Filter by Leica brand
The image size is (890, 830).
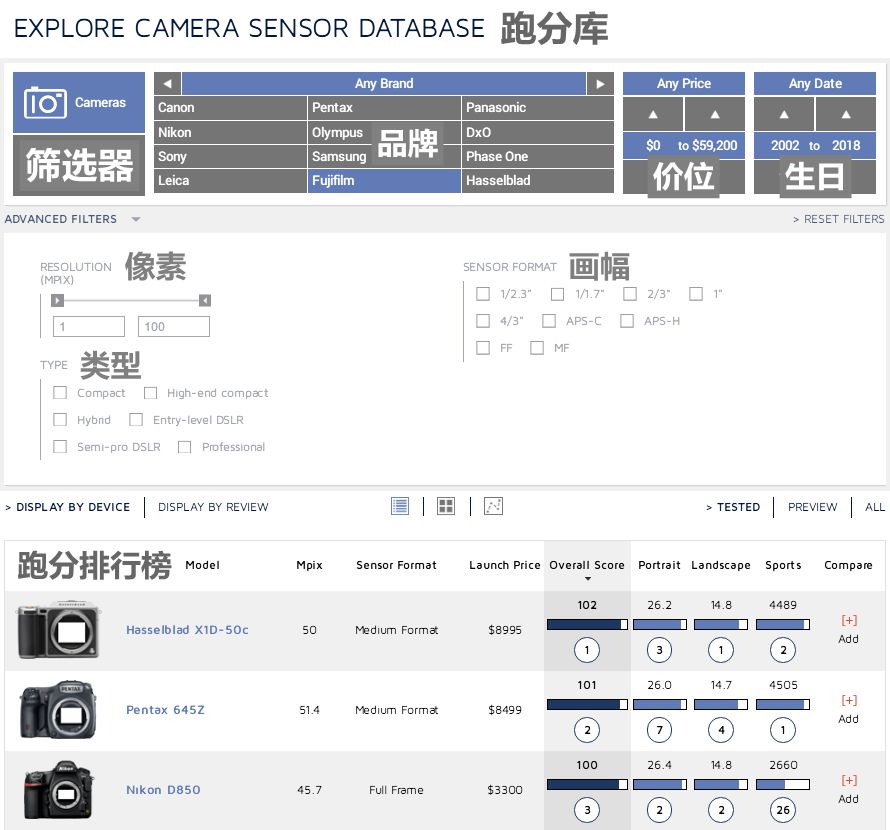pos(230,181)
